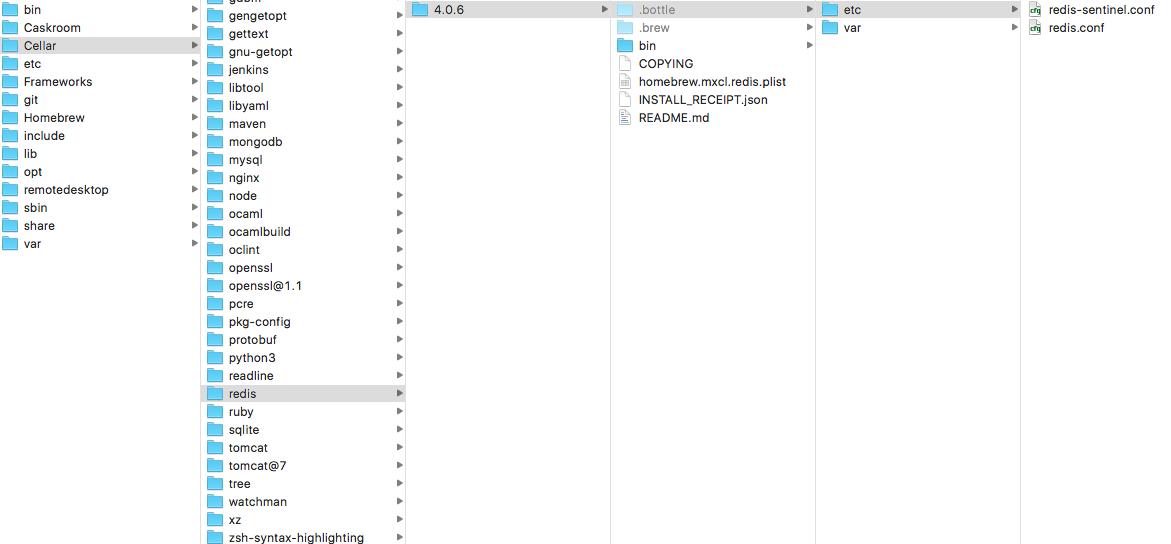Image resolution: width=1171 pixels, height=544 pixels.
Task: Select the ruby folder name
Action: coord(242,412)
